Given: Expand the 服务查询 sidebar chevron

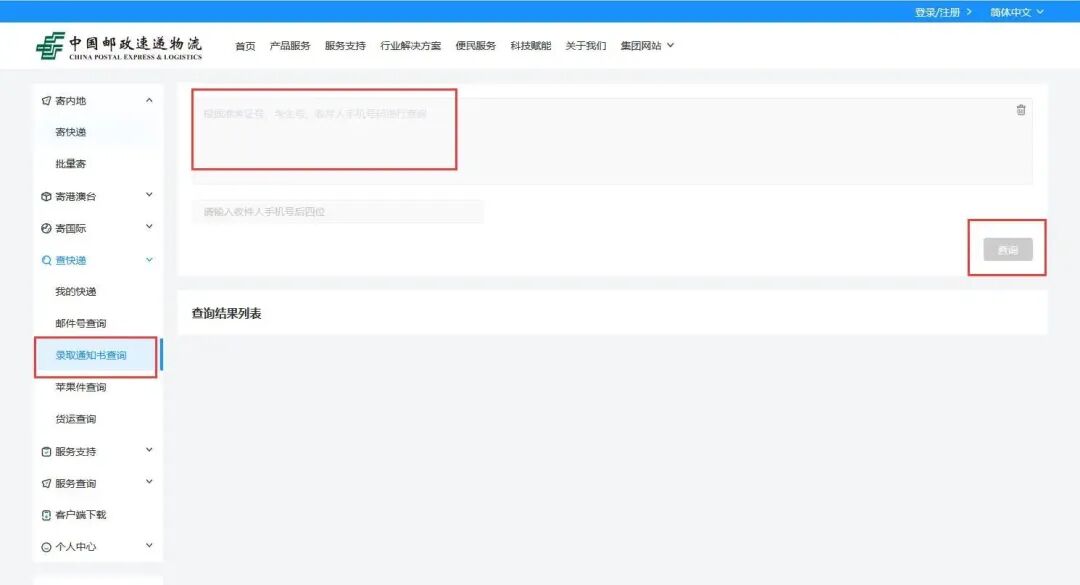Looking at the screenshot, I should pyautogui.click(x=149, y=482).
